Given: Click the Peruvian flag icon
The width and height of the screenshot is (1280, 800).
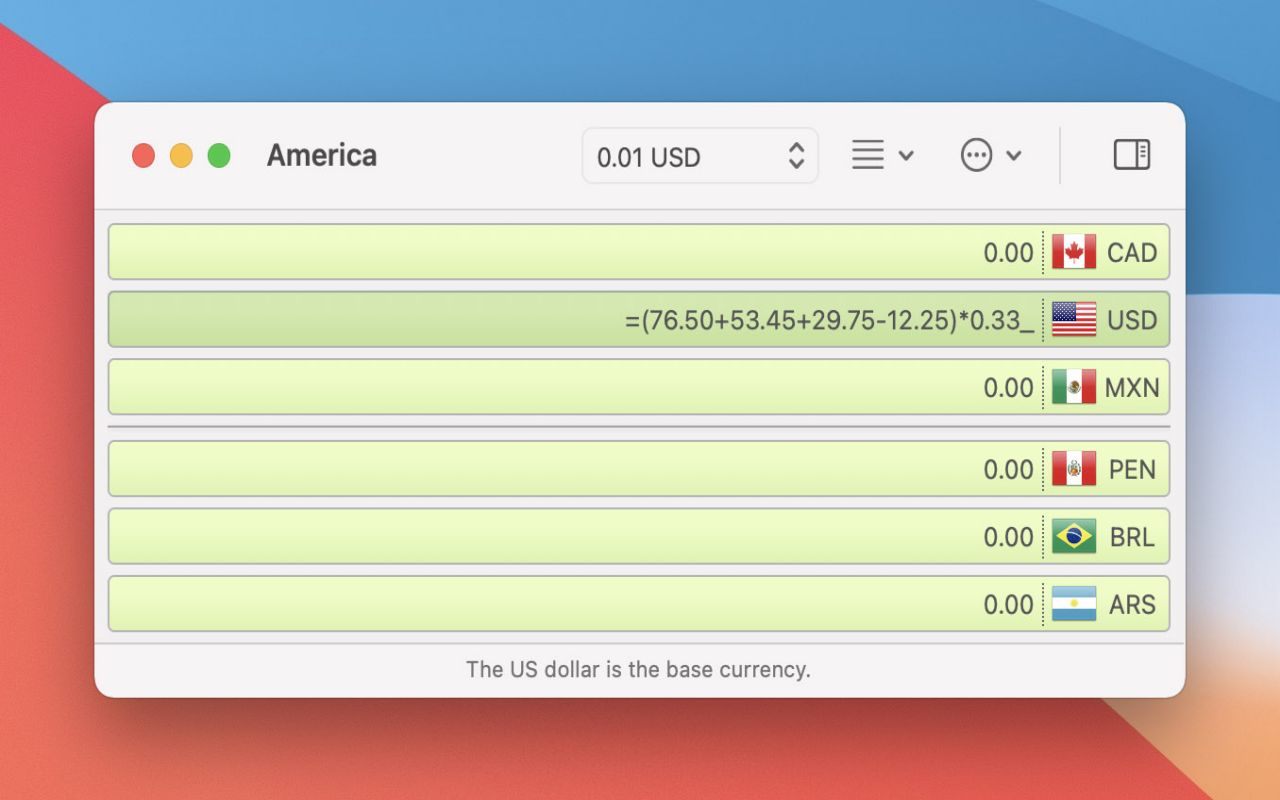Looking at the screenshot, I should click(1074, 469).
